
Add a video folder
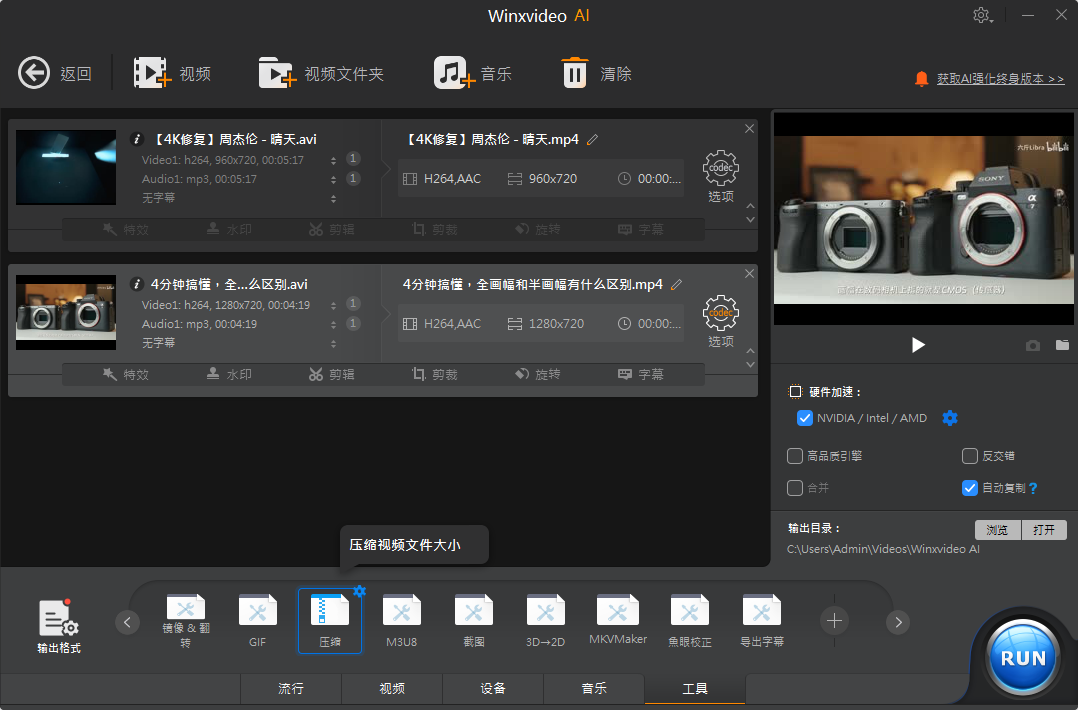pos(277,73)
